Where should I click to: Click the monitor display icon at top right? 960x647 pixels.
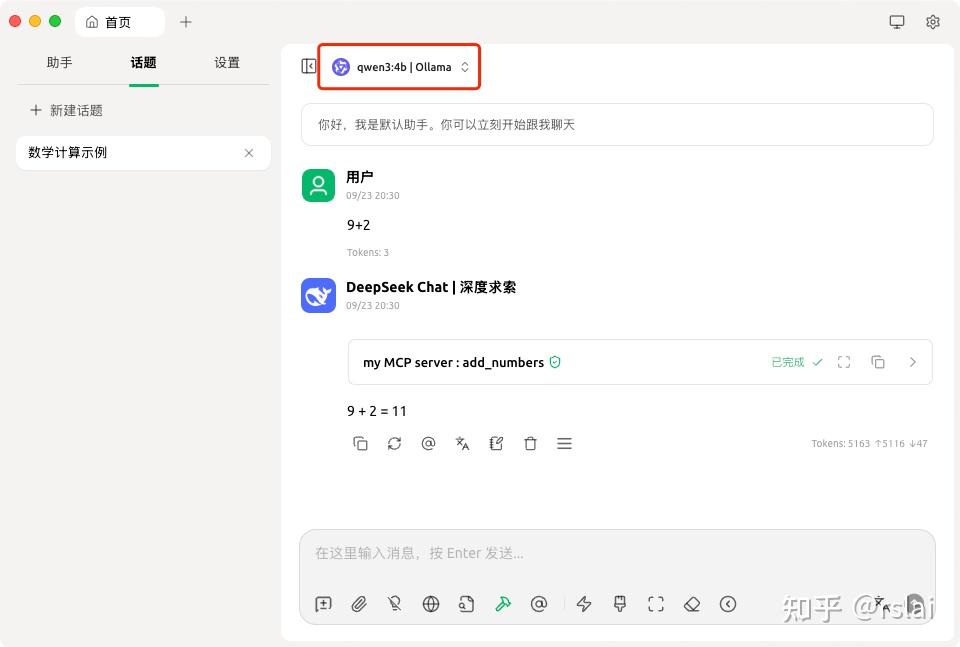896,22
